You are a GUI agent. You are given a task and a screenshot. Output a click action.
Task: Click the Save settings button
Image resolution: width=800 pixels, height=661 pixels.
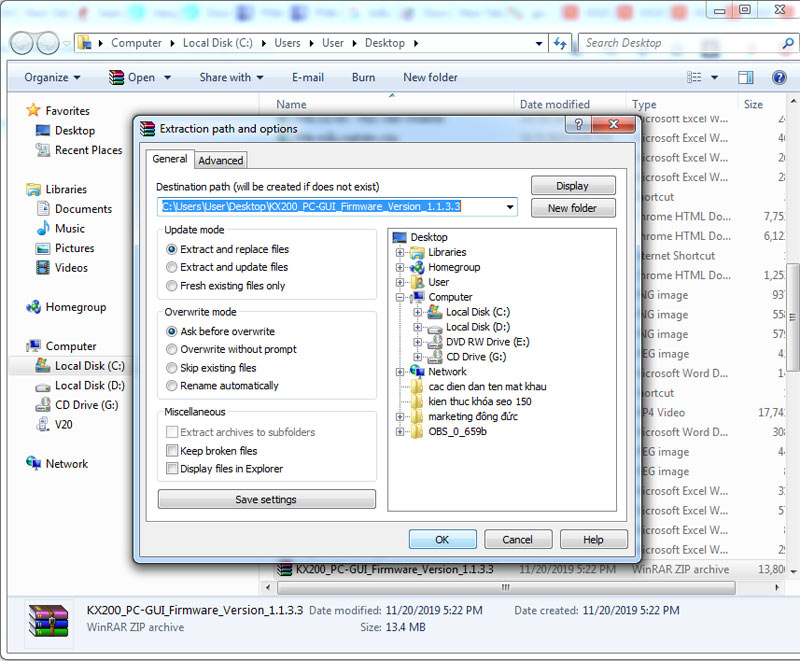(266, 499)
